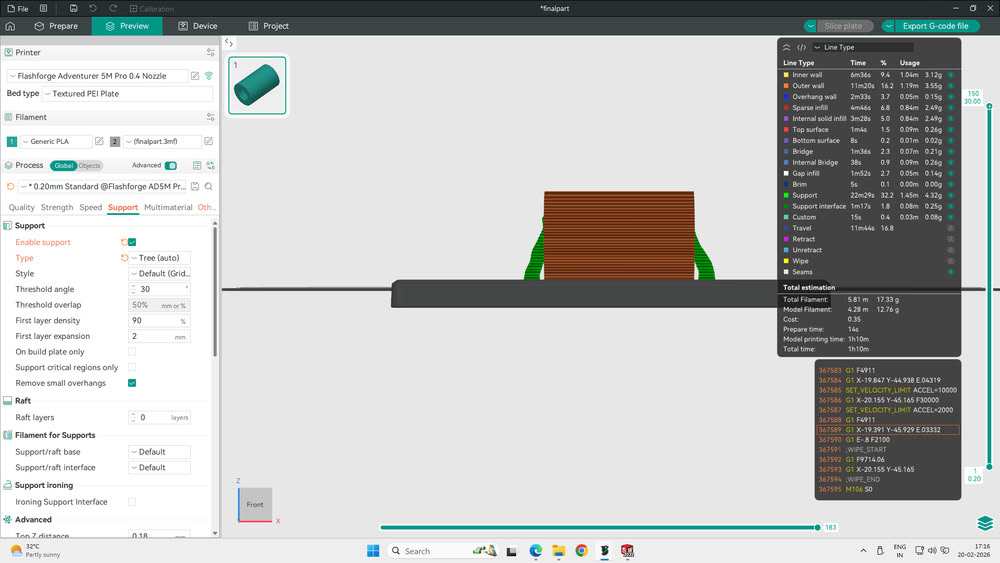Open the Google Chrome taskbar icon
The width and height of the screenshot is (1000, 563).
click(581, 550)
